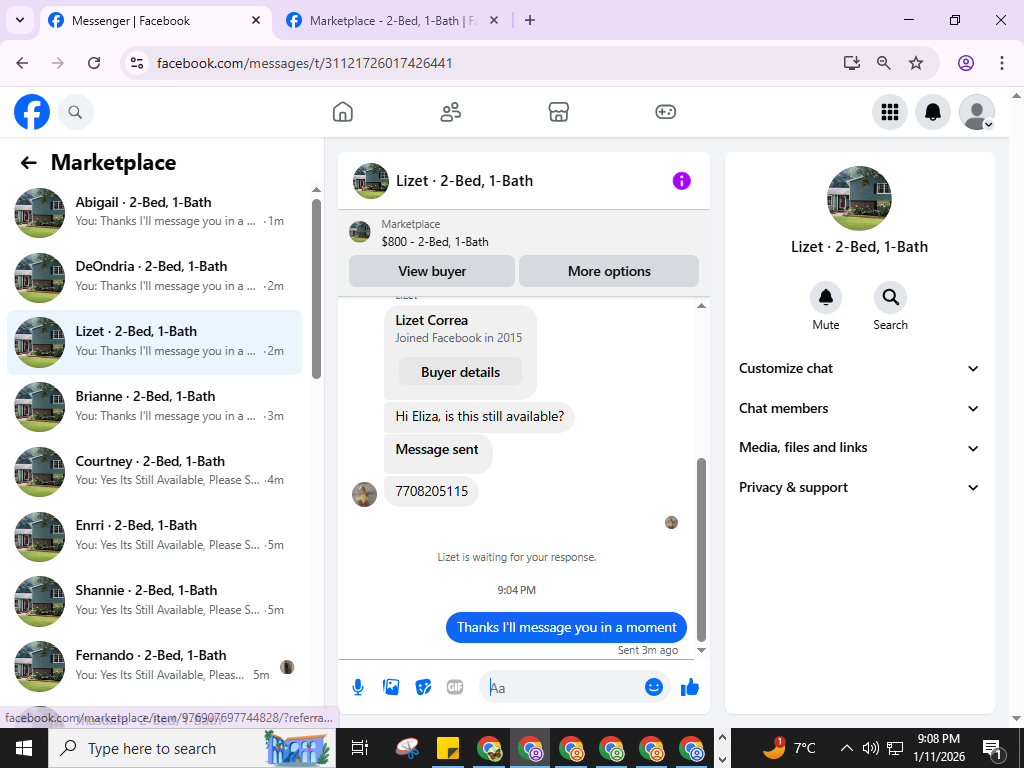This screenshot has width=1024, height=768.
Task: Choose a sticker from sticker icon
Action: pyautogui.click(x=423, y=687)
